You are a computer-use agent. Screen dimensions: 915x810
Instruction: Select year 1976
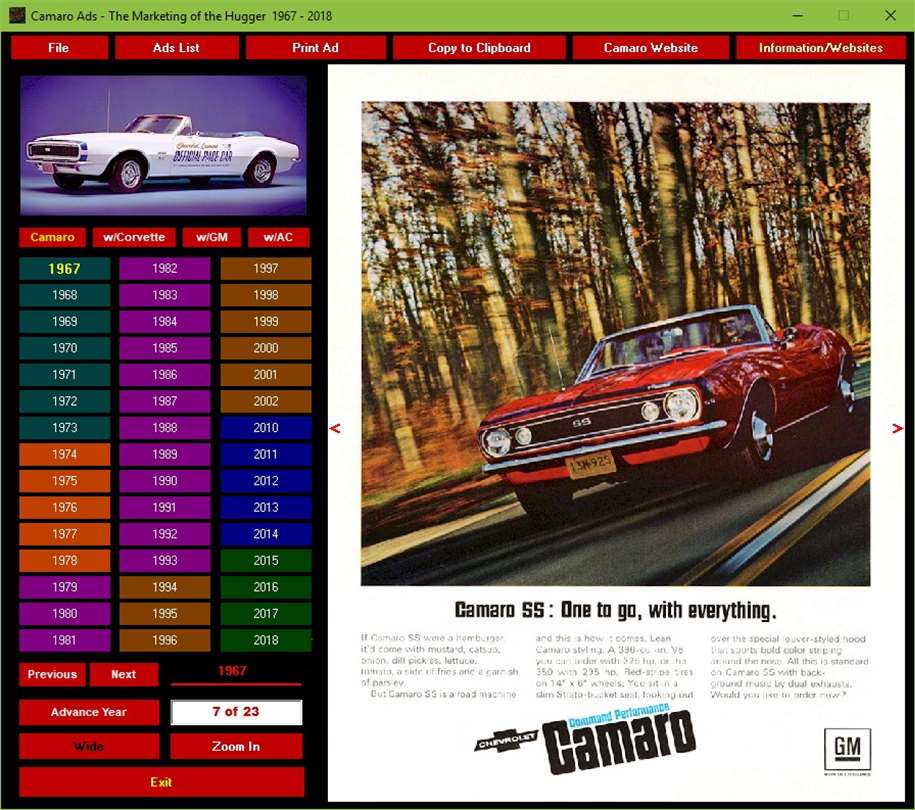pyautogui.click(x=65, y=508)
